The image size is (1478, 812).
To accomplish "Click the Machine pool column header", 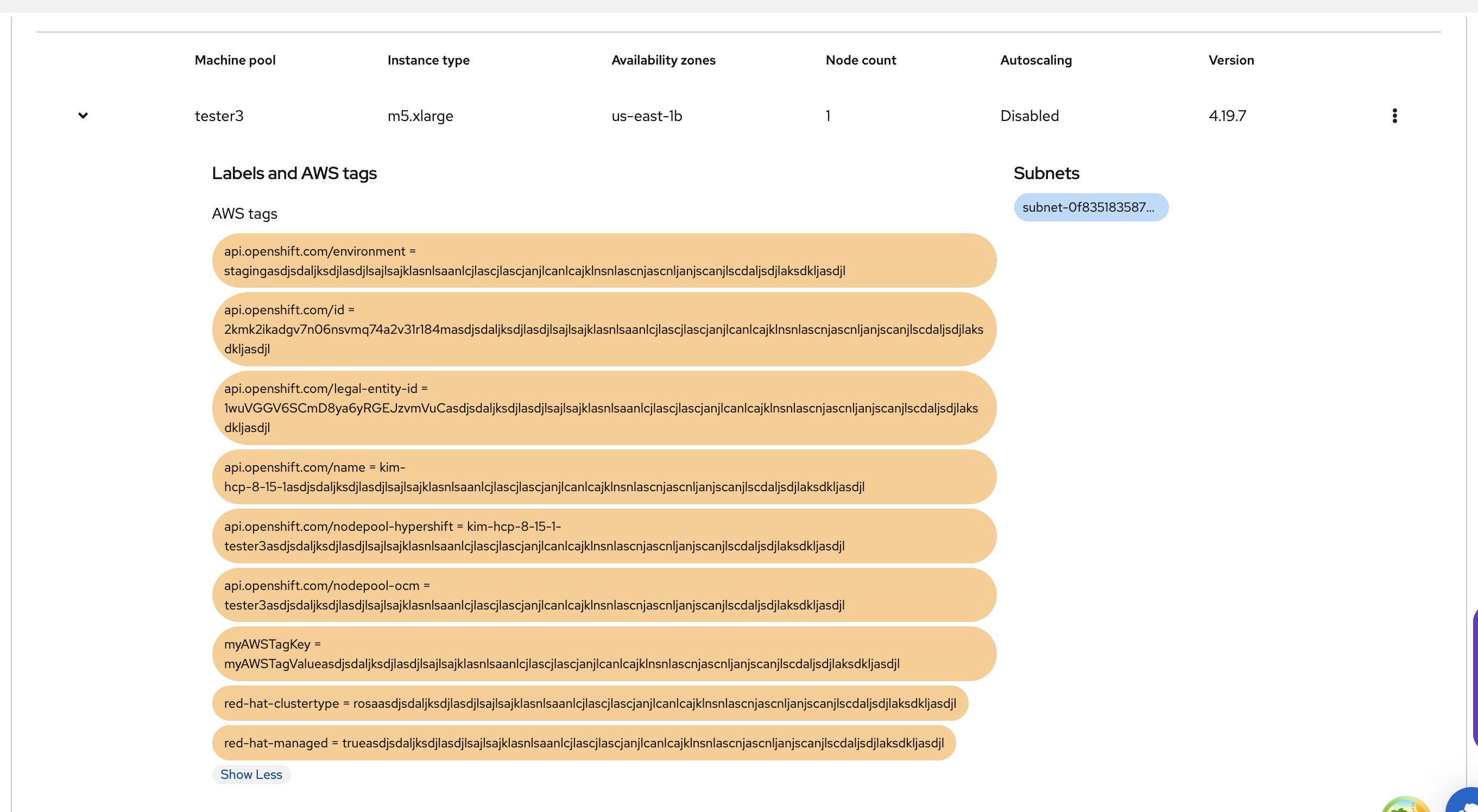I will (235, 60).
